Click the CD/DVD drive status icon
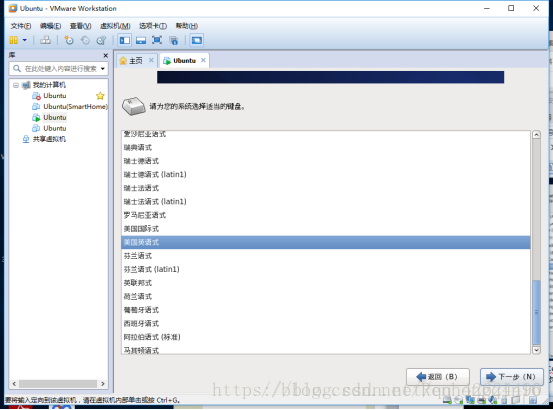The image size is (553, 410). (x=458, y=400)
